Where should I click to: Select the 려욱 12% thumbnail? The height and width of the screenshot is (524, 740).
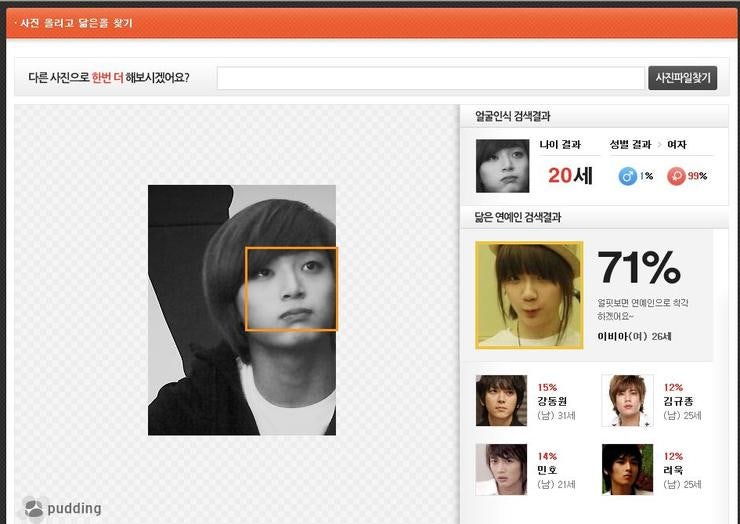click(627, 469)
